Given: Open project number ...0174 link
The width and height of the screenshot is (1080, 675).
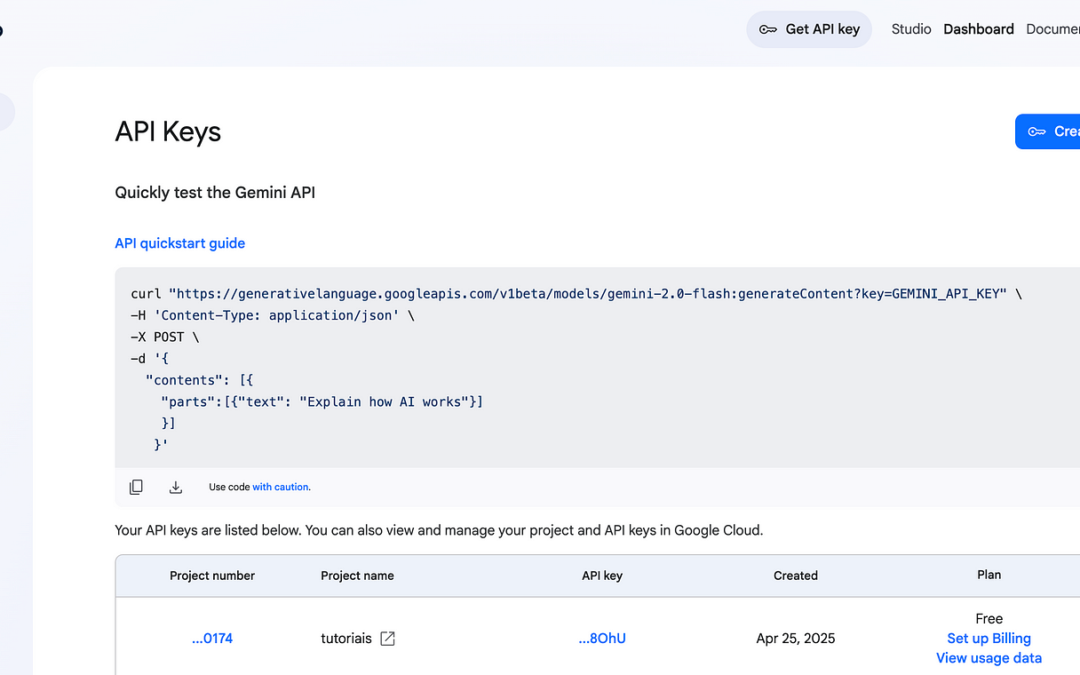Looking at the screenshot, I should tap(212, 638).
